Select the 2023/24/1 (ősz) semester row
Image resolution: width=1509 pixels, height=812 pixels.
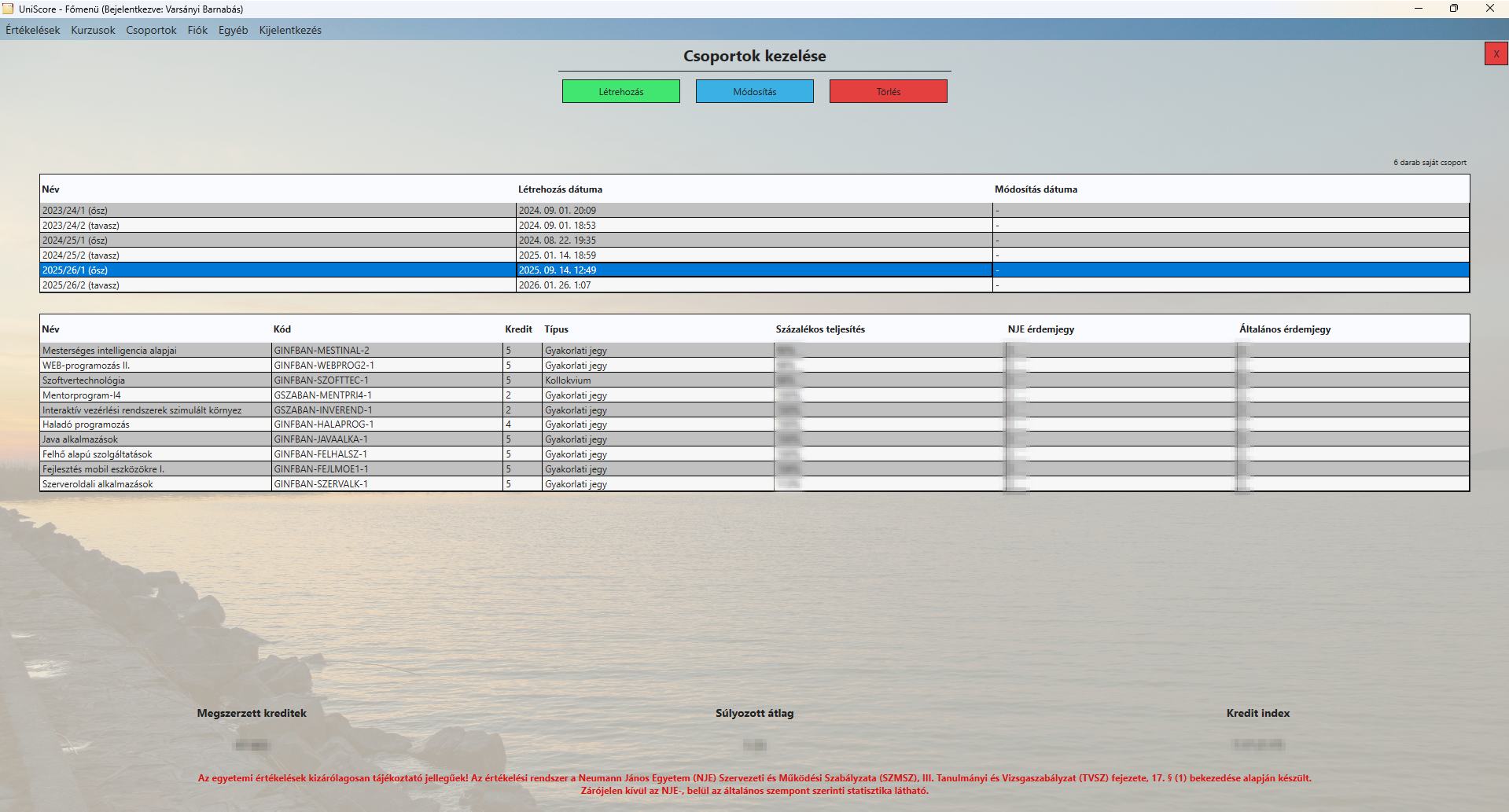coord(236,210)
